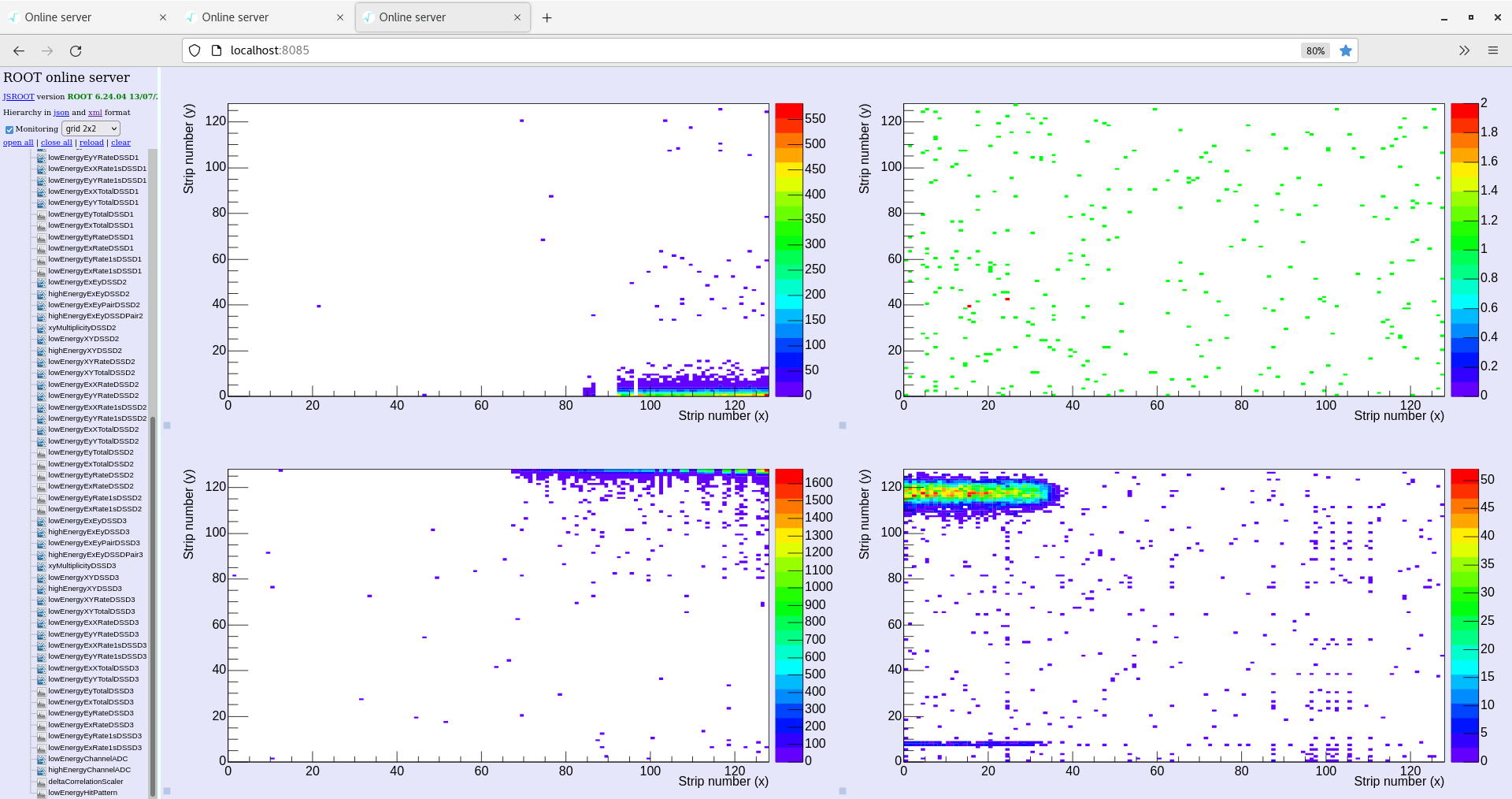Click the icon beside xyMultiplicityDSSD3
The height and width of the screenshot is (799, 1512).
41,566
